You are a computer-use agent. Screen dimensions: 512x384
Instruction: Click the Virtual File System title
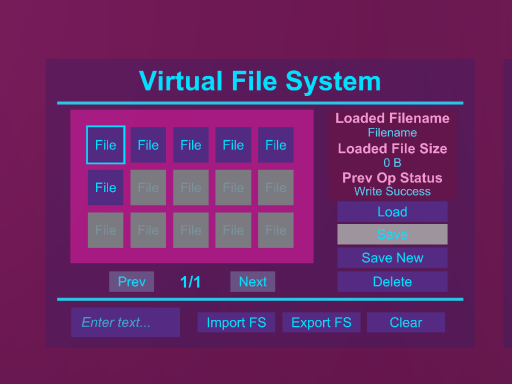tap(260, 81)
